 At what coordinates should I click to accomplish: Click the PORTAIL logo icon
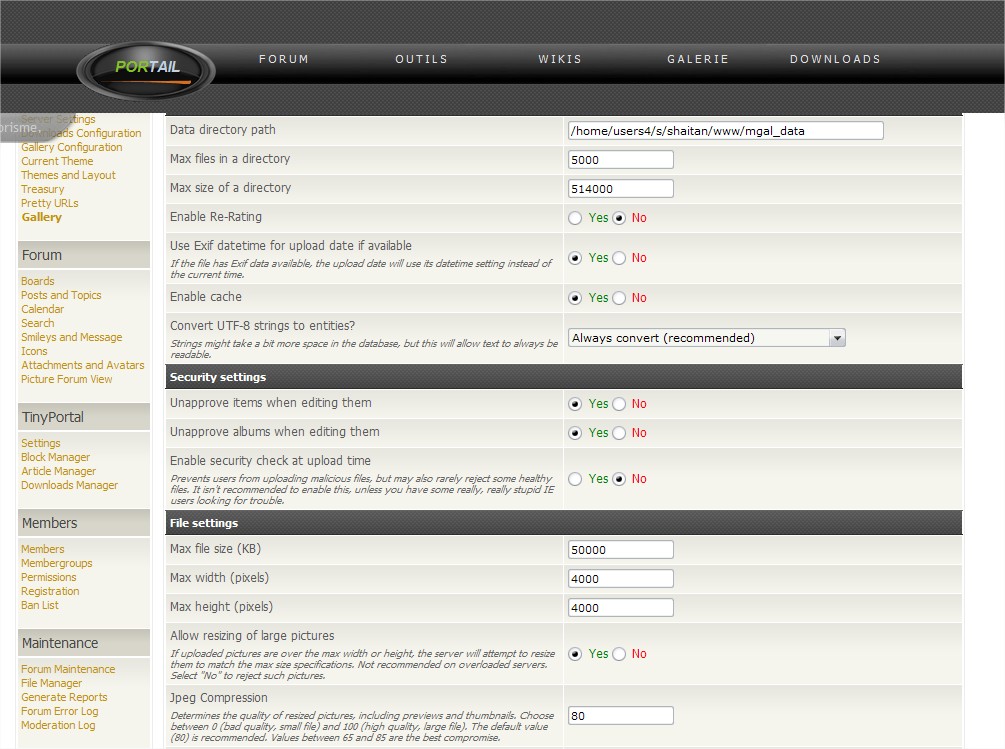[x=146, y=69]
